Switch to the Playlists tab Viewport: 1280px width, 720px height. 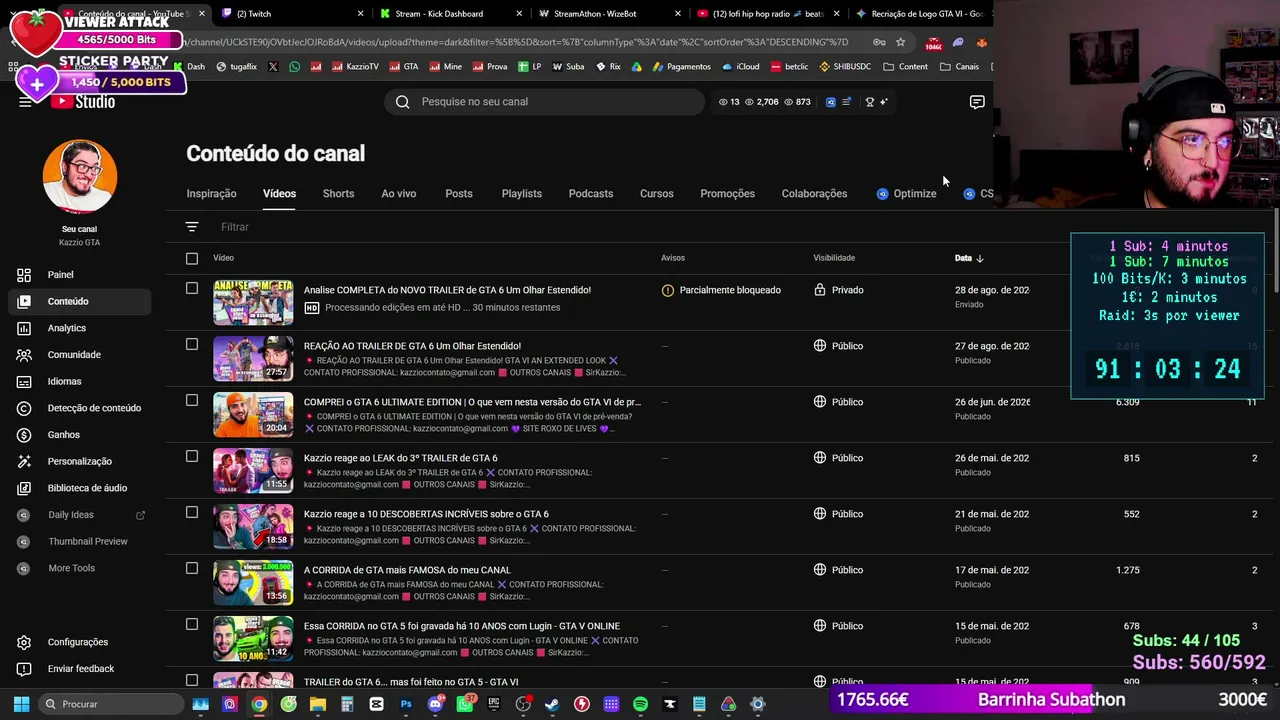pyautogui.click(x=521, y=194)
